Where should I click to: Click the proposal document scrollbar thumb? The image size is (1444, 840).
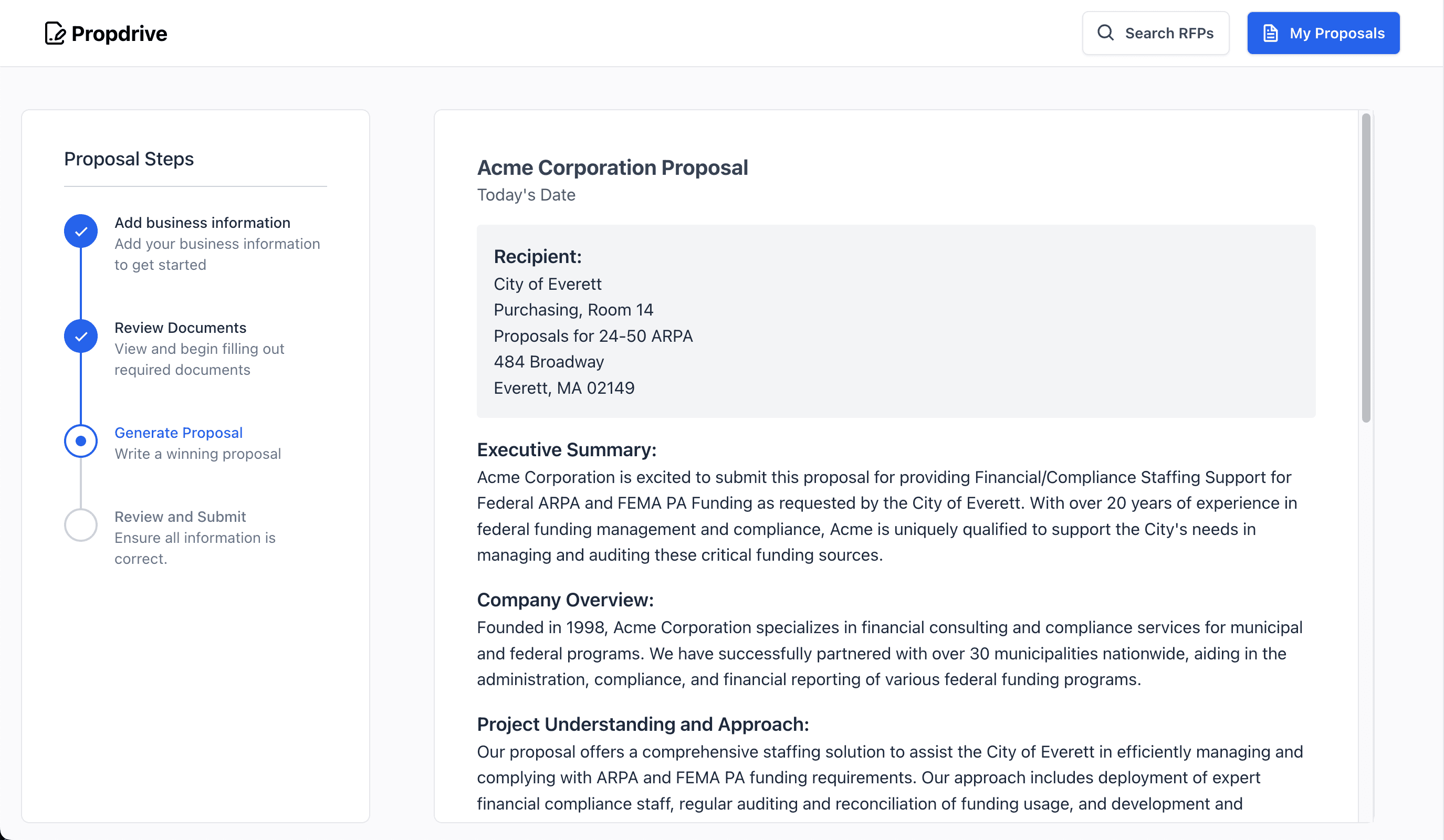coord(1366,268)
